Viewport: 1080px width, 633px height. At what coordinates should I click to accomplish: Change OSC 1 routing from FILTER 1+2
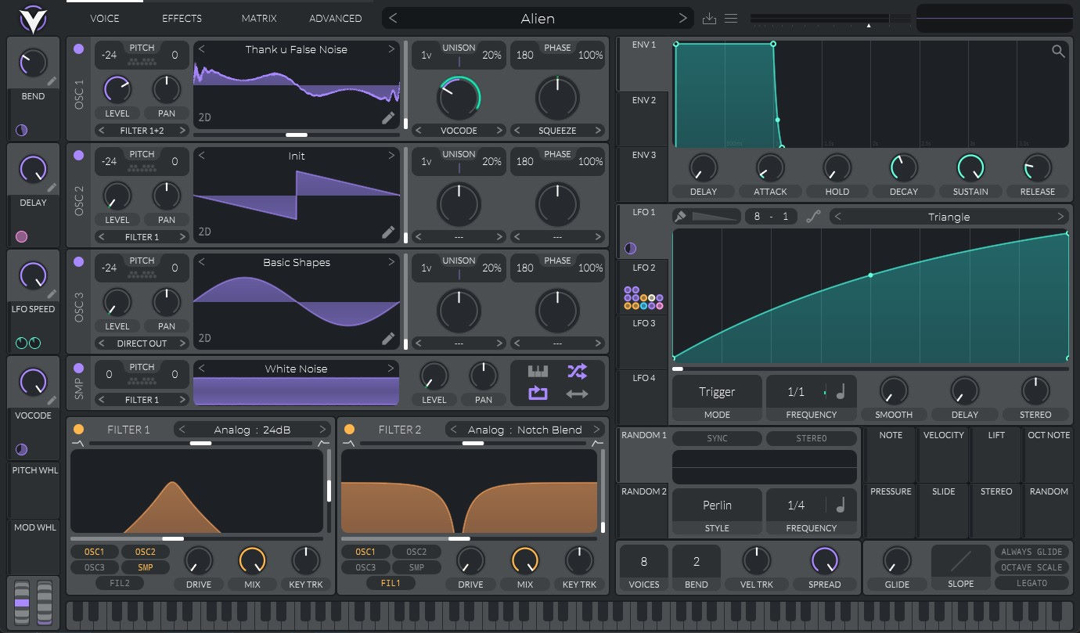[140, 130]
